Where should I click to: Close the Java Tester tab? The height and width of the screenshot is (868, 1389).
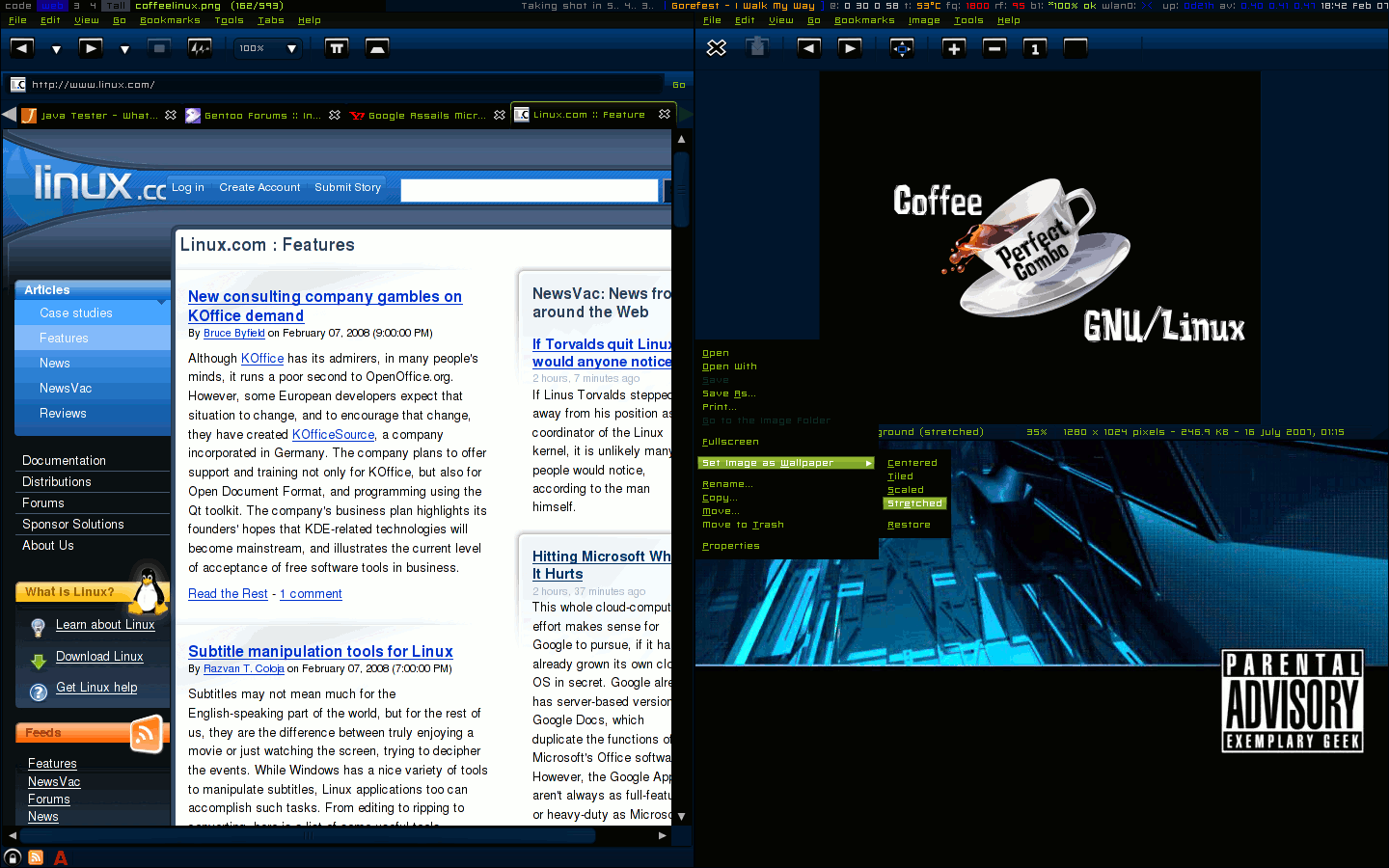point(171,115)
